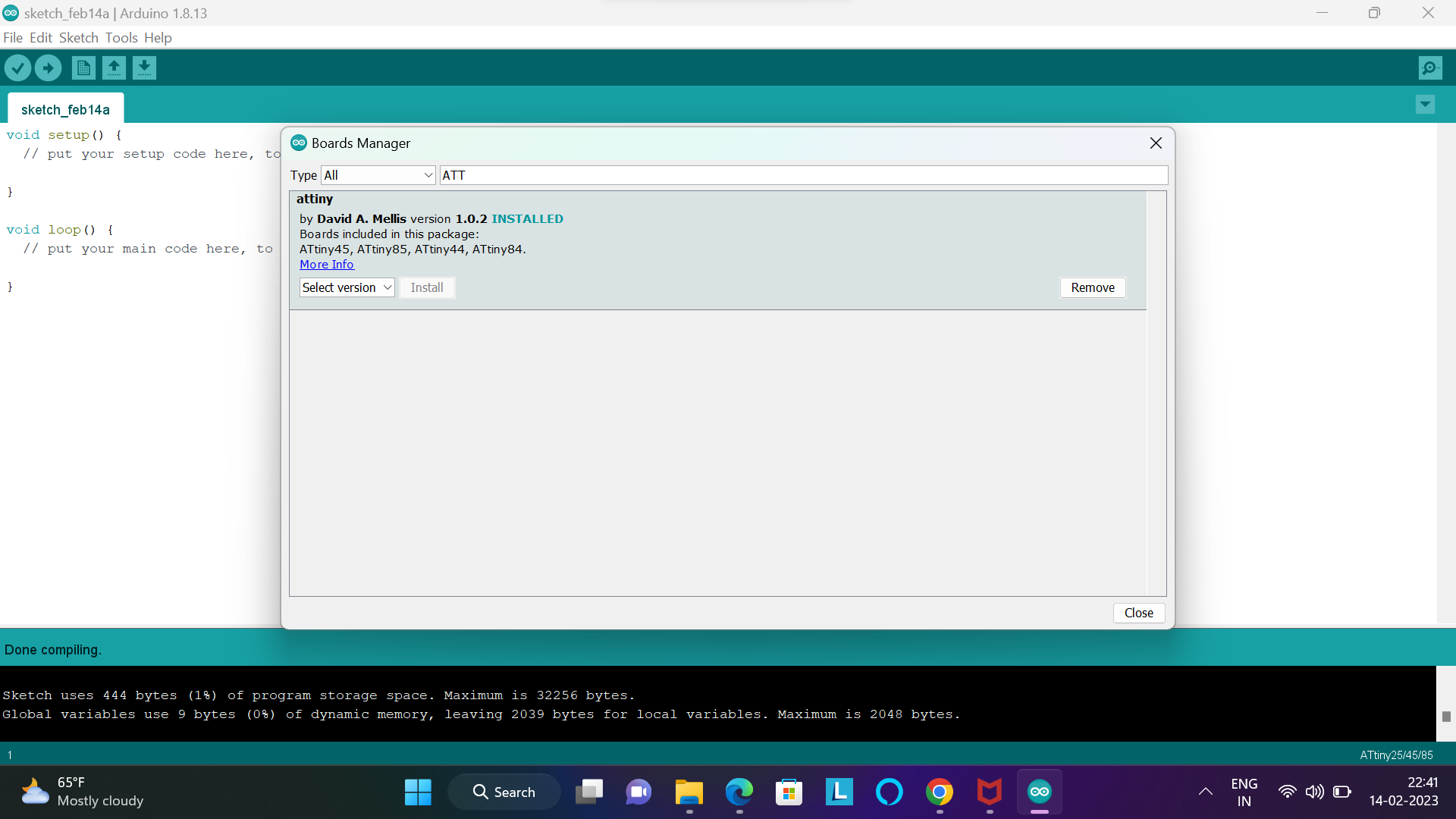Open the ENG IN language indicator
Image resolution: width=1456 pixels, height=819 pixels.
1244,791
